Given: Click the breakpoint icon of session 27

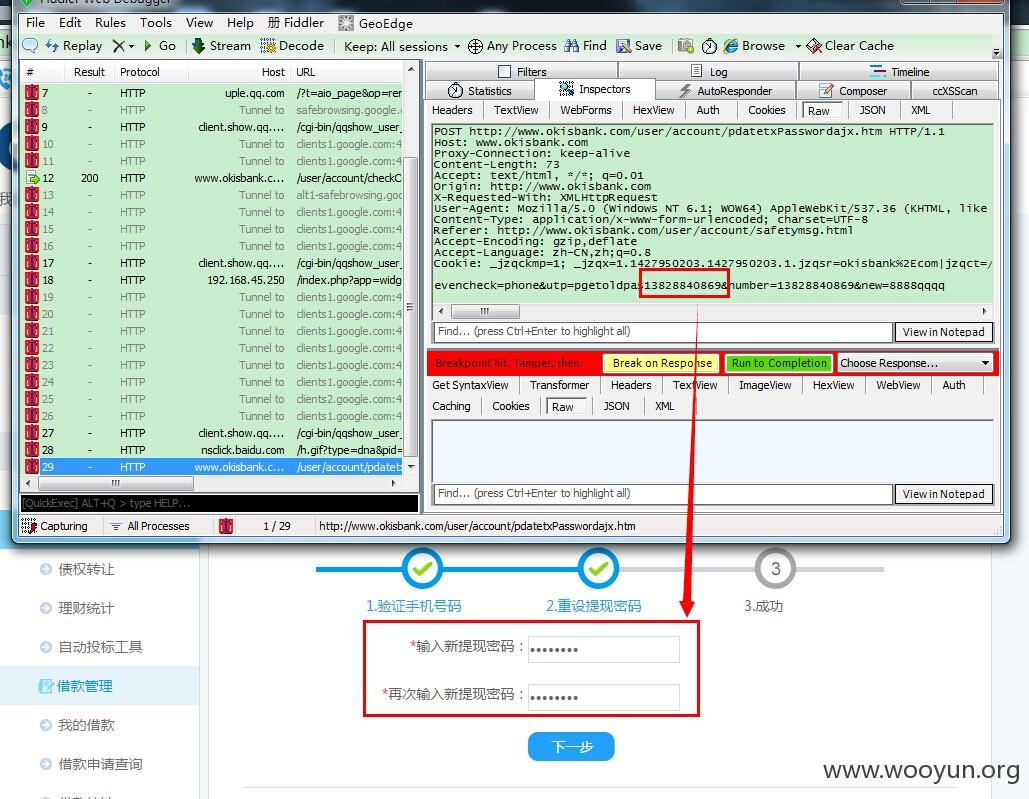Looking at the screenshot, I should pyautogui.click(x=32, y=433).
